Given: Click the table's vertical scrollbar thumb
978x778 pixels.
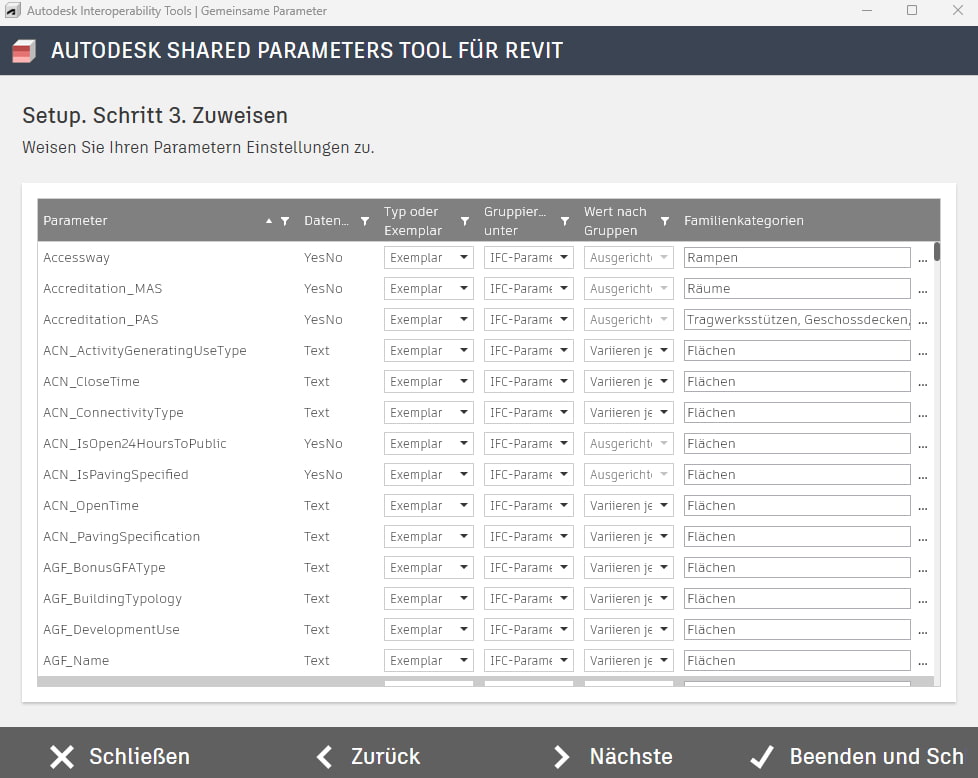Looking at the screenshot, I should (x=937, y=252).
